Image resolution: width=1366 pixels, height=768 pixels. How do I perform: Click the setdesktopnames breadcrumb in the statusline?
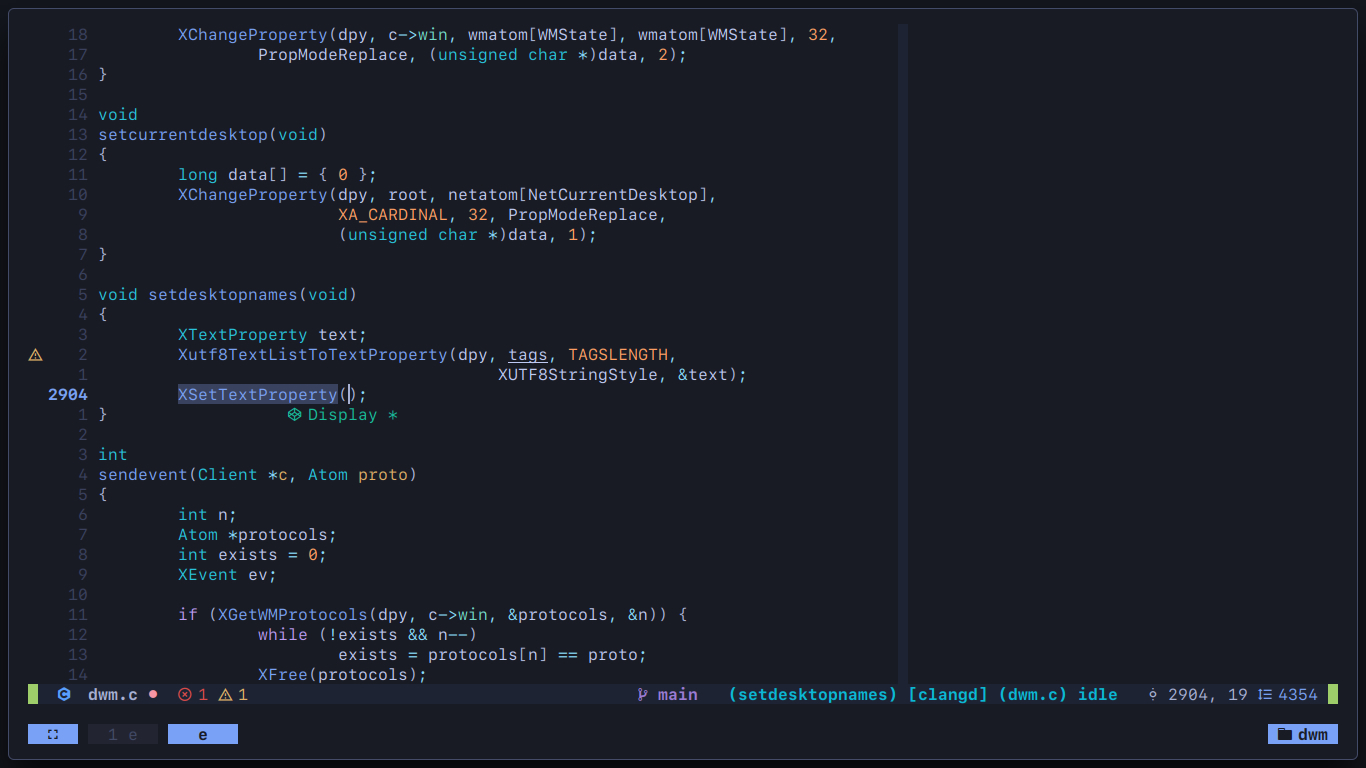point(812,693)
